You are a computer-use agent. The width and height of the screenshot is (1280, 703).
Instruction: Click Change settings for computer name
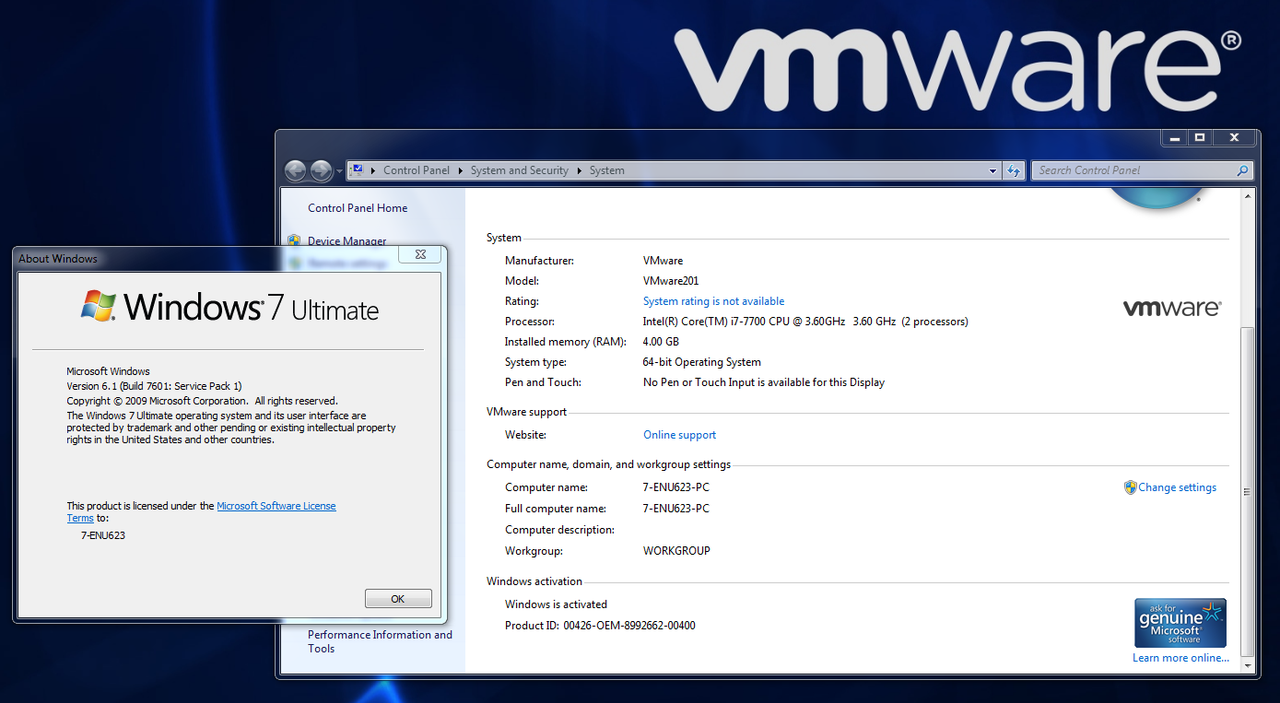coord(1177,487)
